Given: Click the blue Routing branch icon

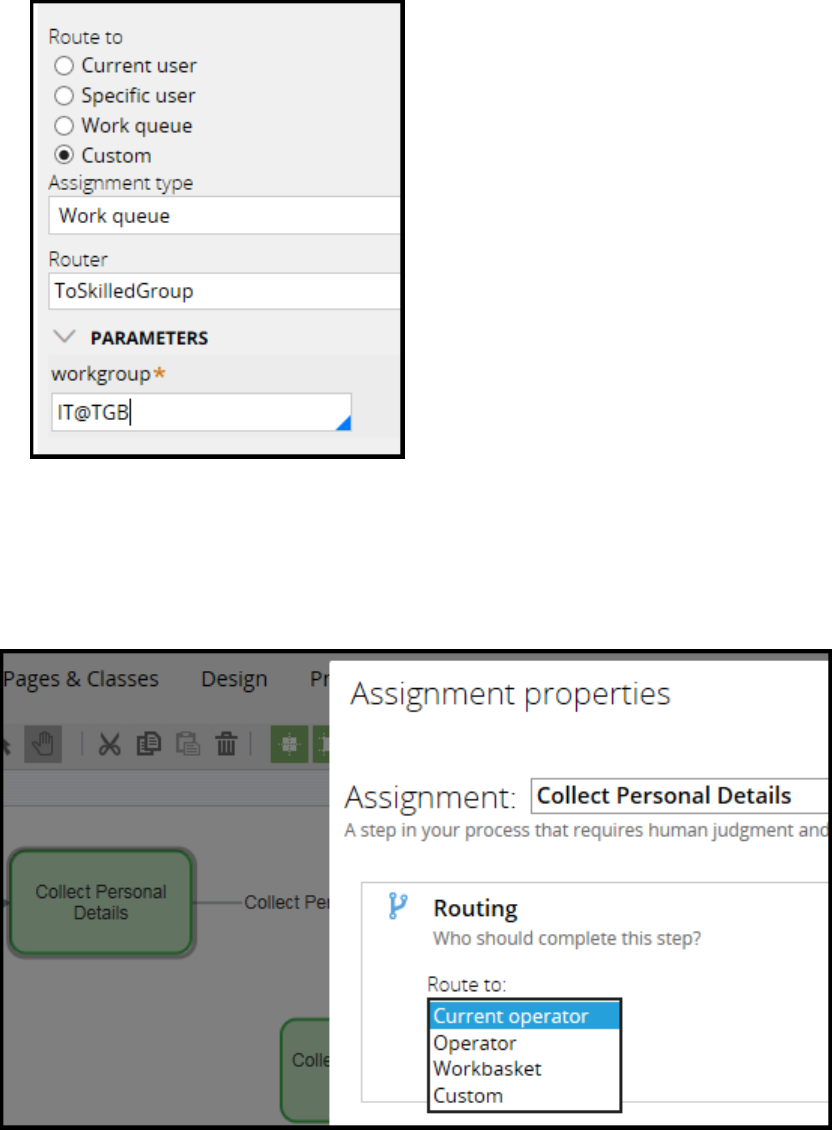Looking at the screenshot, I should pos(398,907).
